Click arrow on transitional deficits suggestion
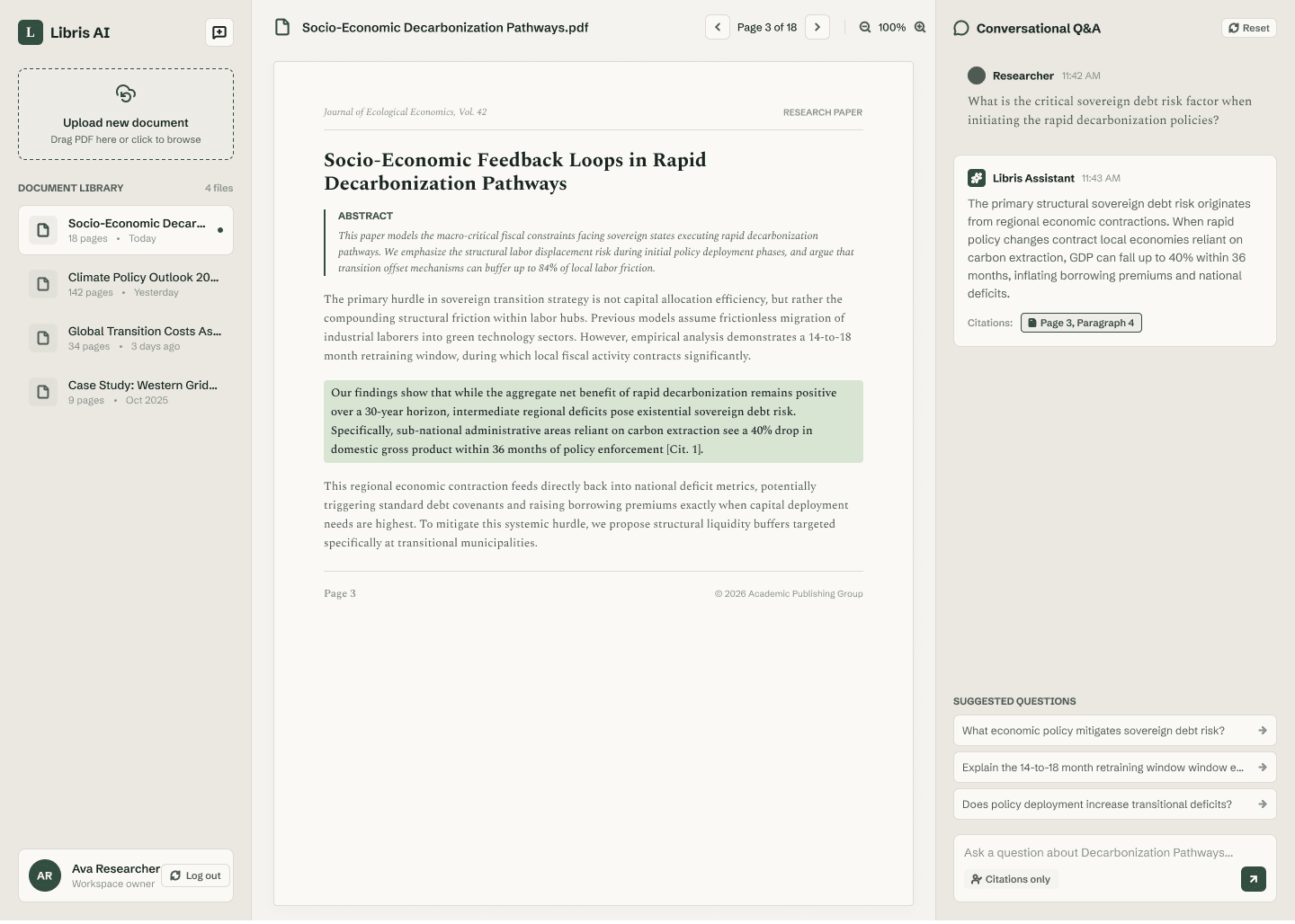 (1263, 804)
